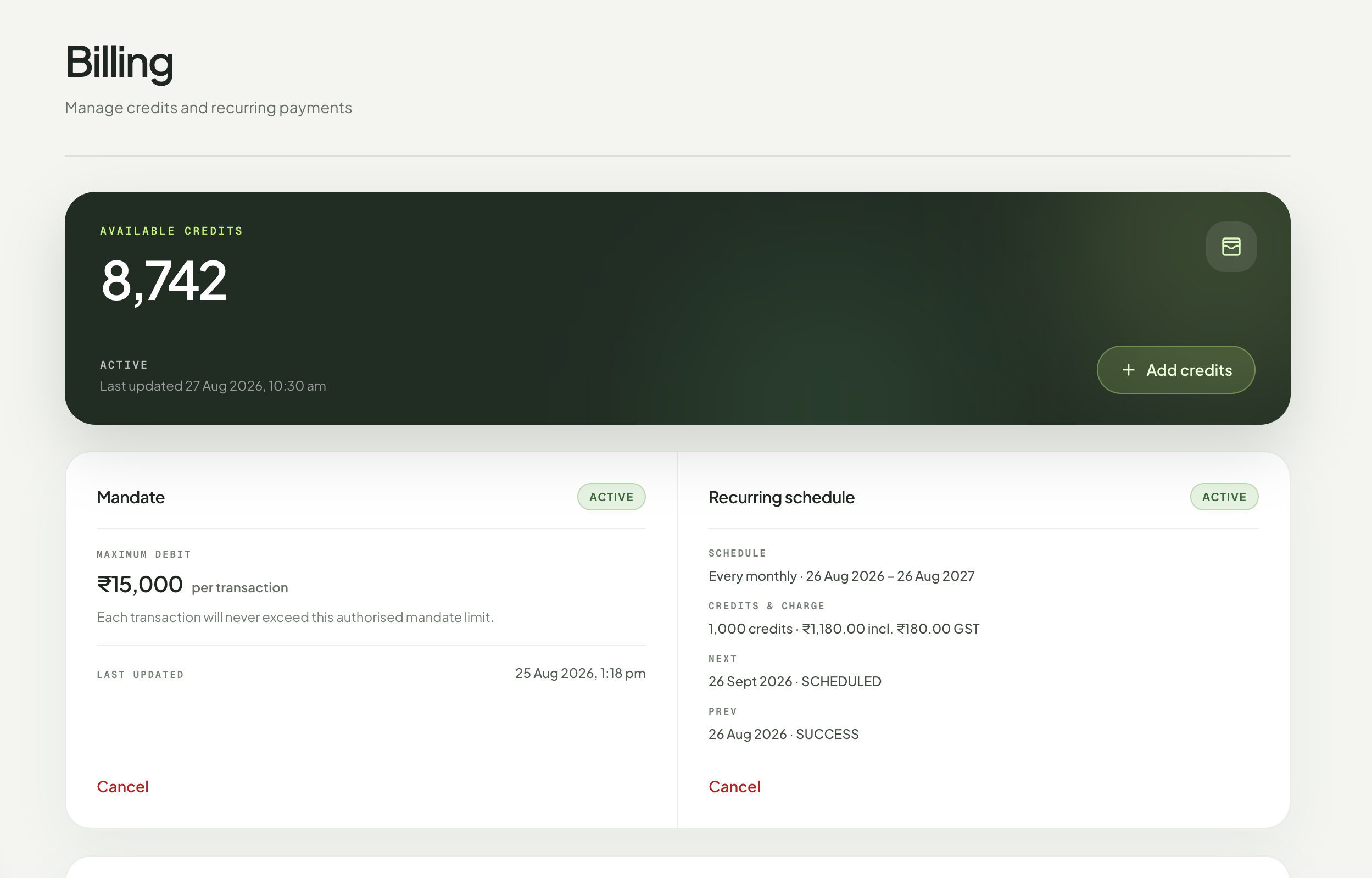Cancel the Recurring schedule
Viewport: 1372px width, 878px height.
point(734,787)
